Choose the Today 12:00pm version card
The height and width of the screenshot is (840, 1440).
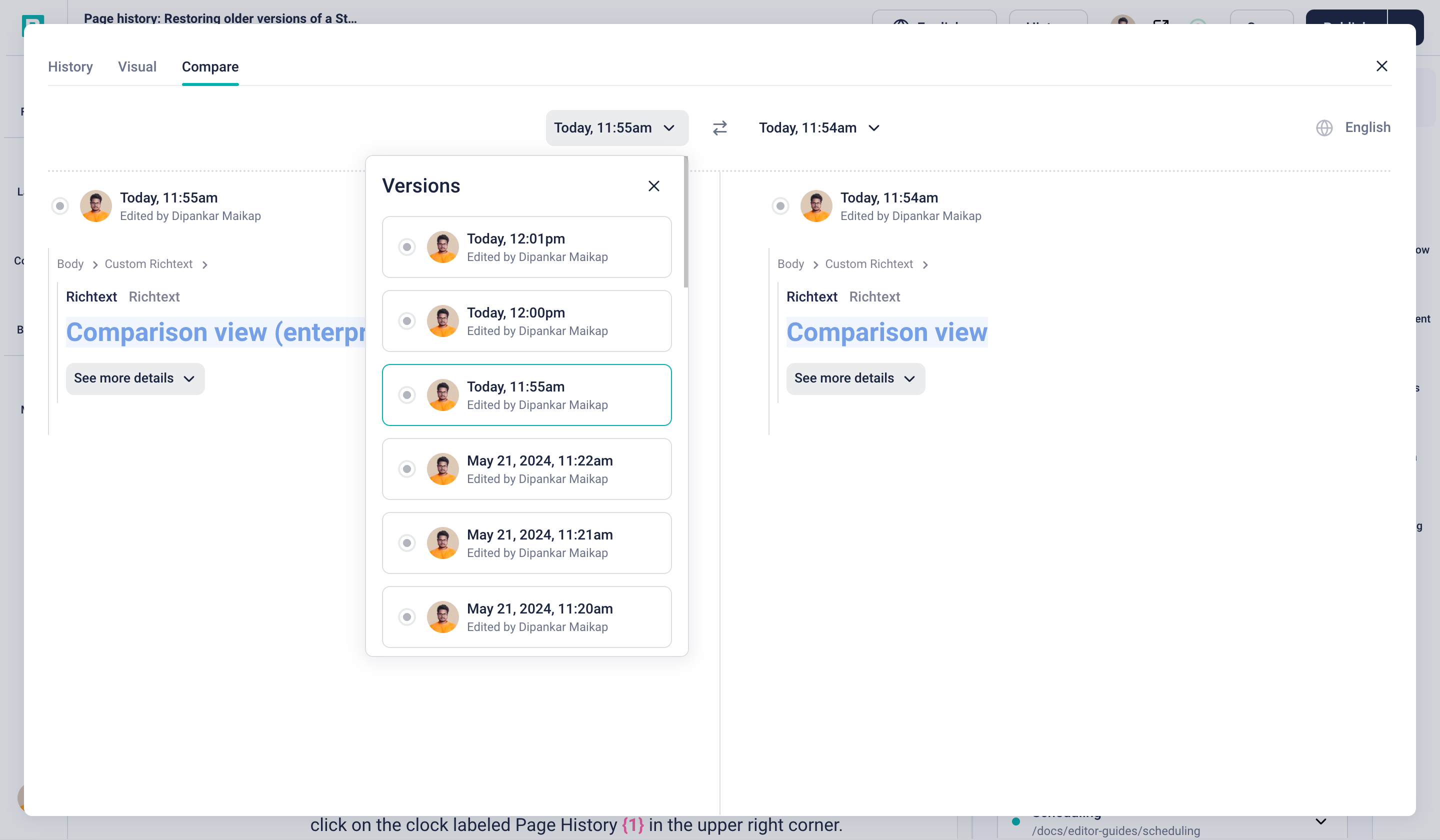tap(526, 321)
